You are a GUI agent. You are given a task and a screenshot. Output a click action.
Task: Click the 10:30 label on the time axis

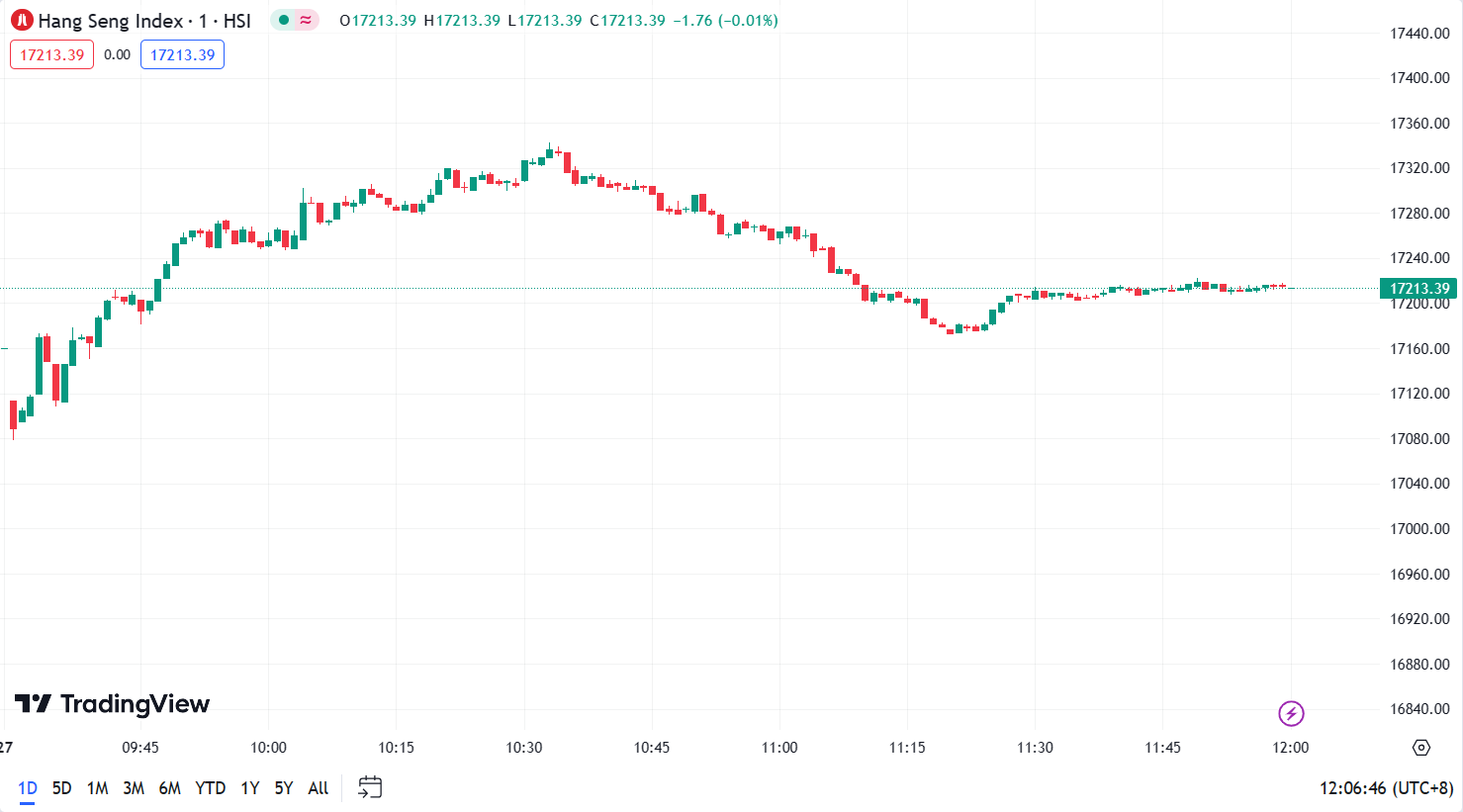point(524,748)
